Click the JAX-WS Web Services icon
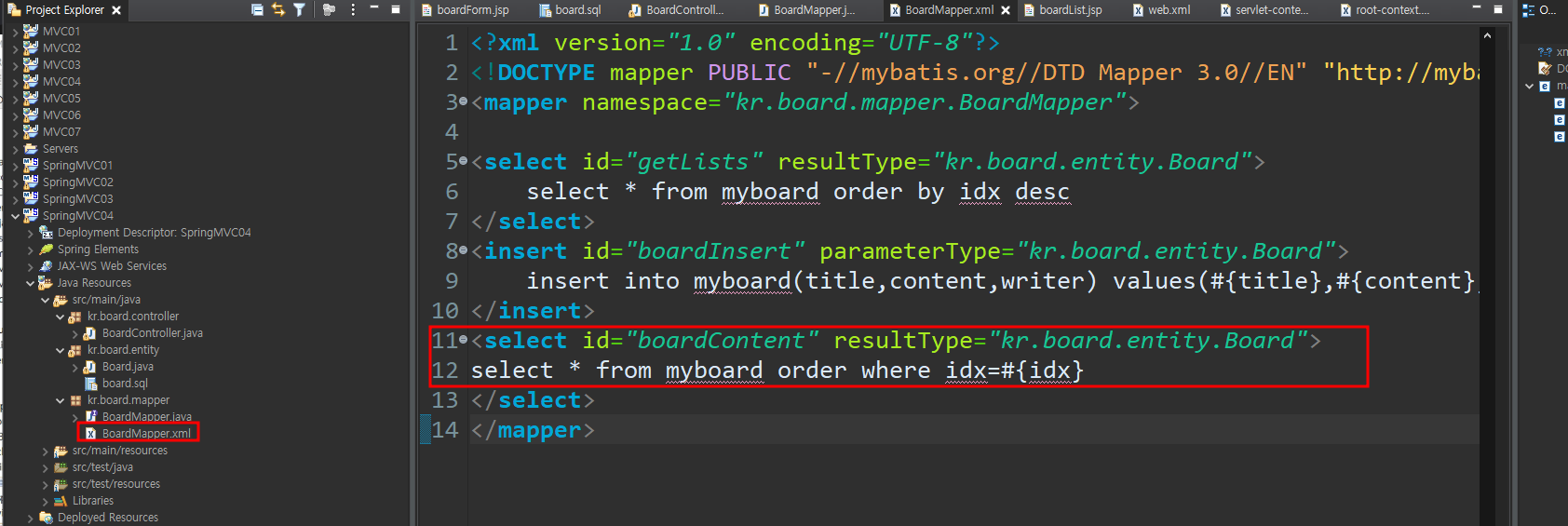Screen dimensions: 1568x526 [46, 266]
